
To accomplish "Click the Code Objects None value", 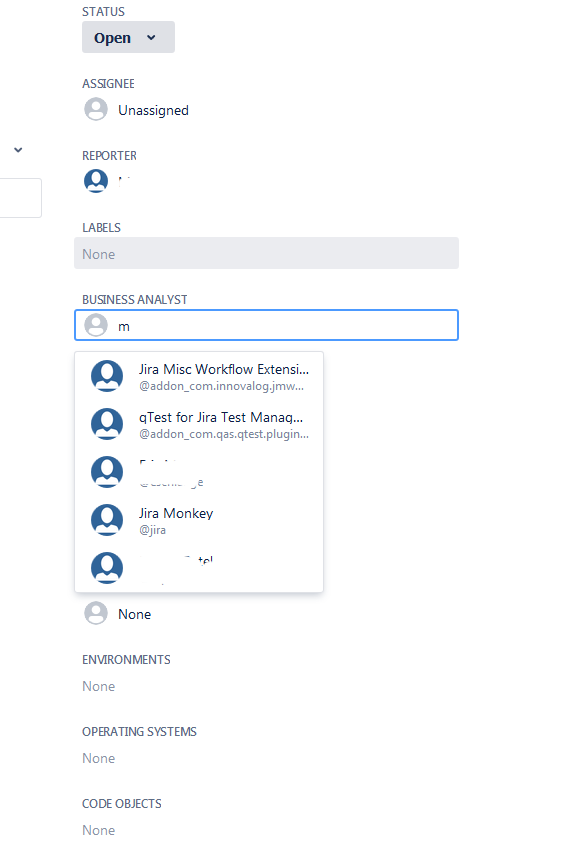I will click(98, 830).
